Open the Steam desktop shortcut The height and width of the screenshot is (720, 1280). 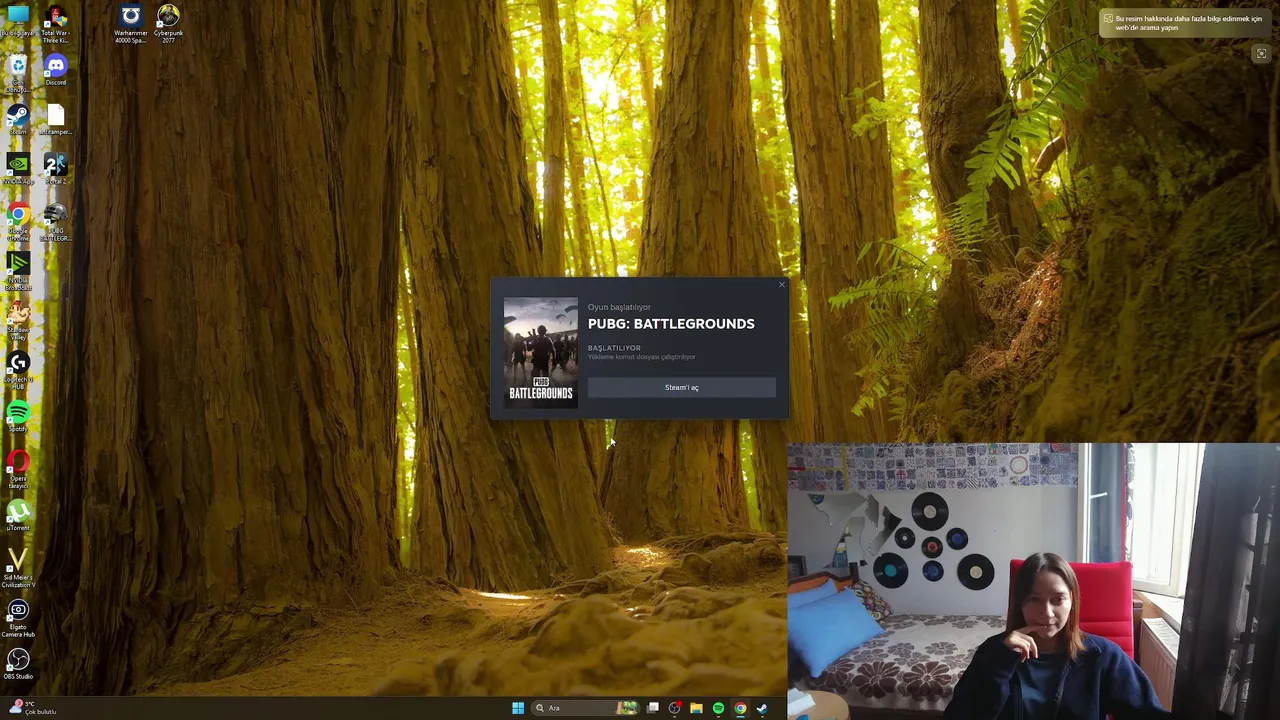coord(18,120)
